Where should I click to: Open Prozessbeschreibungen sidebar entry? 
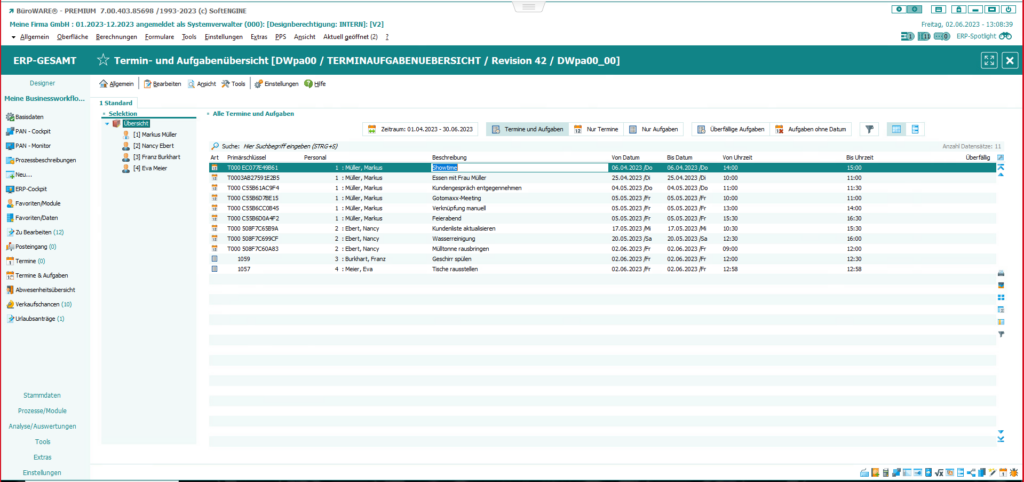tap(40, 160)
